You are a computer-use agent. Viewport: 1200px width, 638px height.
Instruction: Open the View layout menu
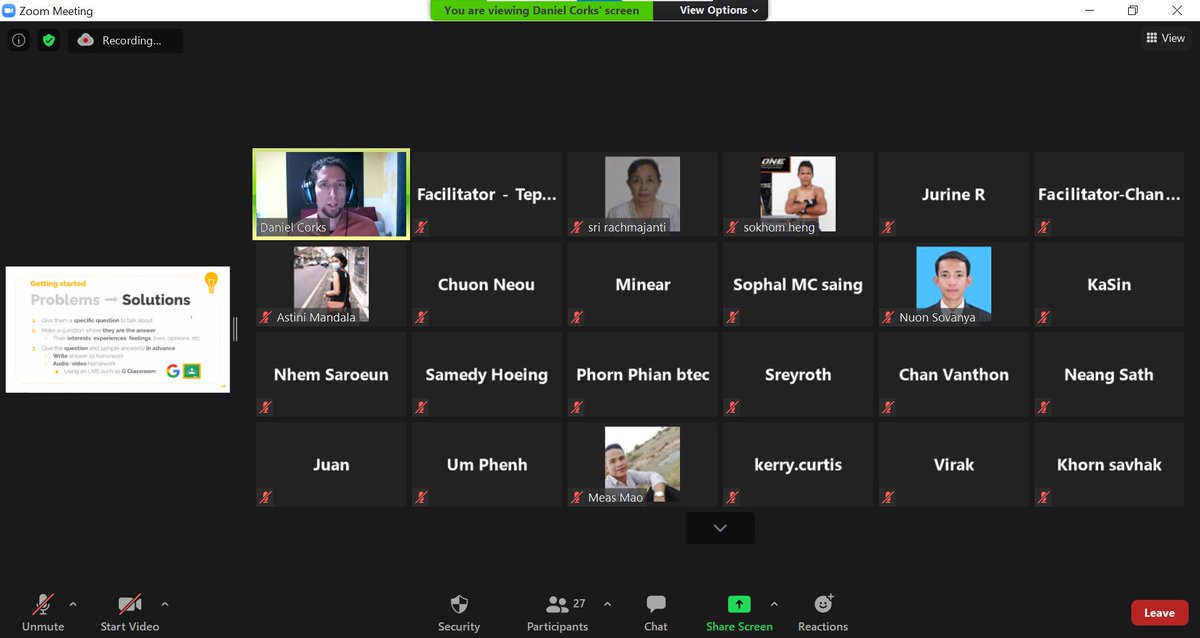coord(1165,38)
